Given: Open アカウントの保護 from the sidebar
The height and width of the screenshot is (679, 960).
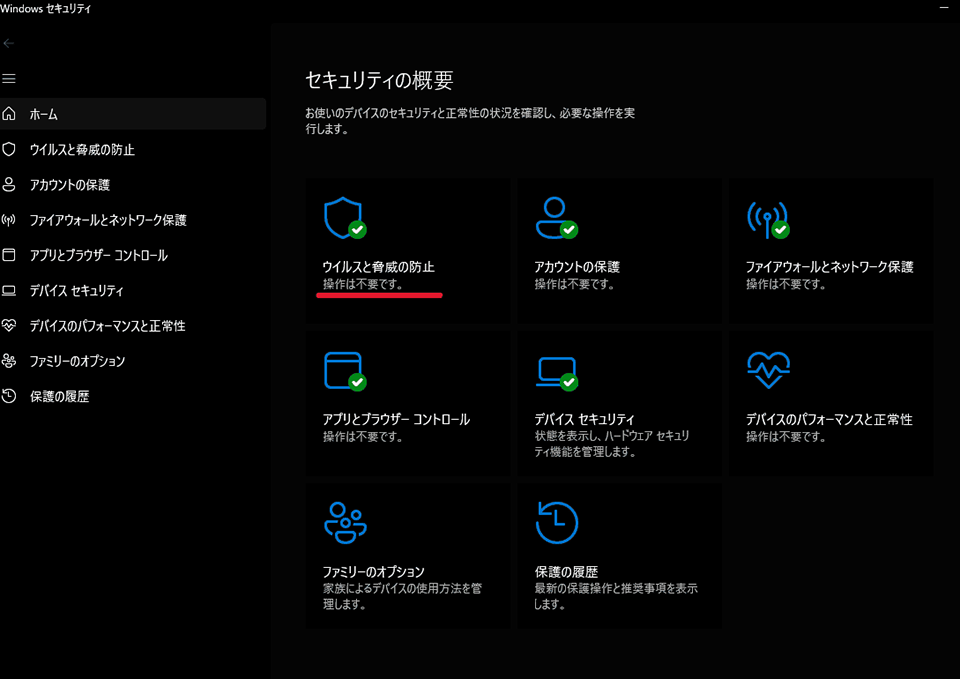Looking at the screenshot, I should point(133,184).
